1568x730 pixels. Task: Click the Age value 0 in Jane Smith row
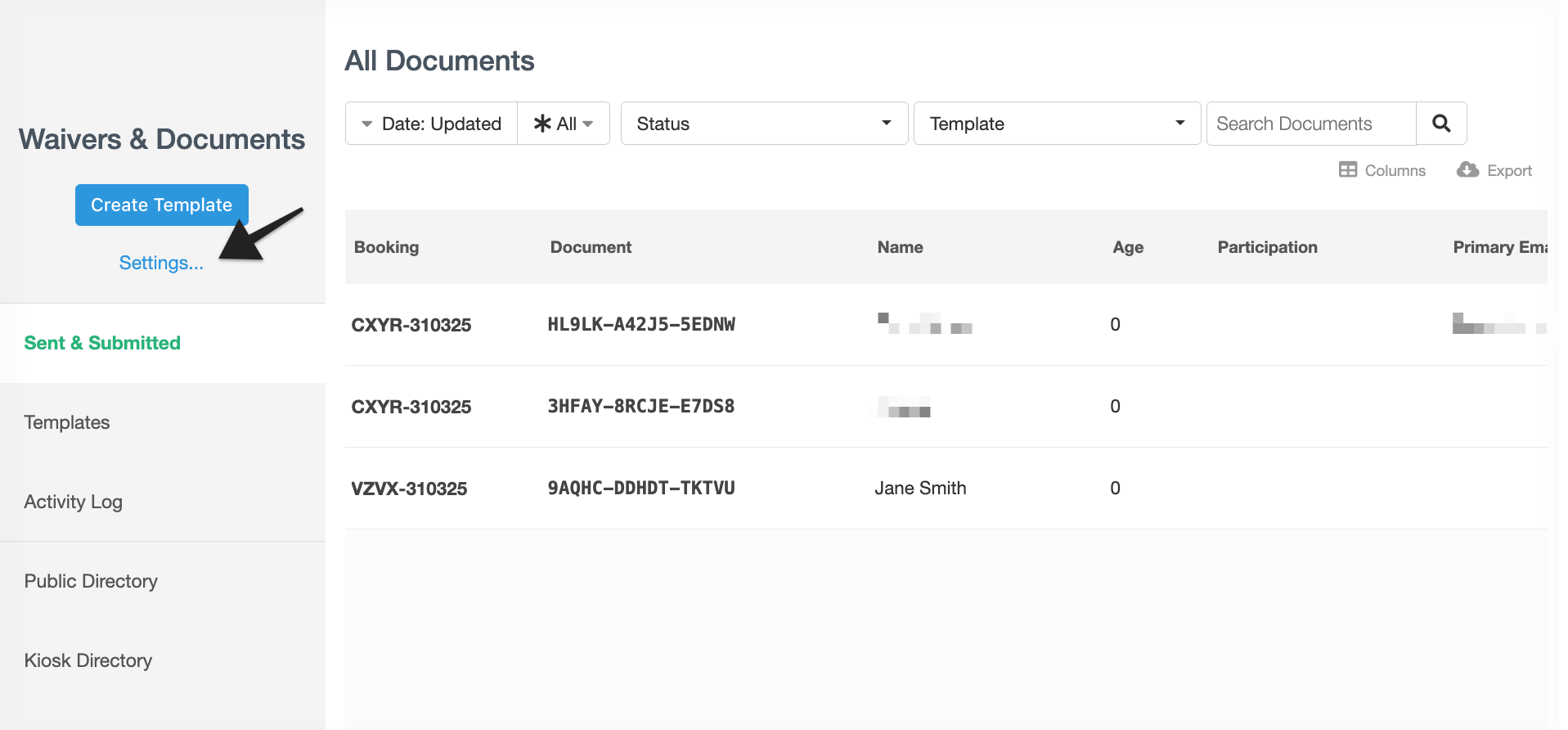pyautogui.click(x=1115, y=489)
